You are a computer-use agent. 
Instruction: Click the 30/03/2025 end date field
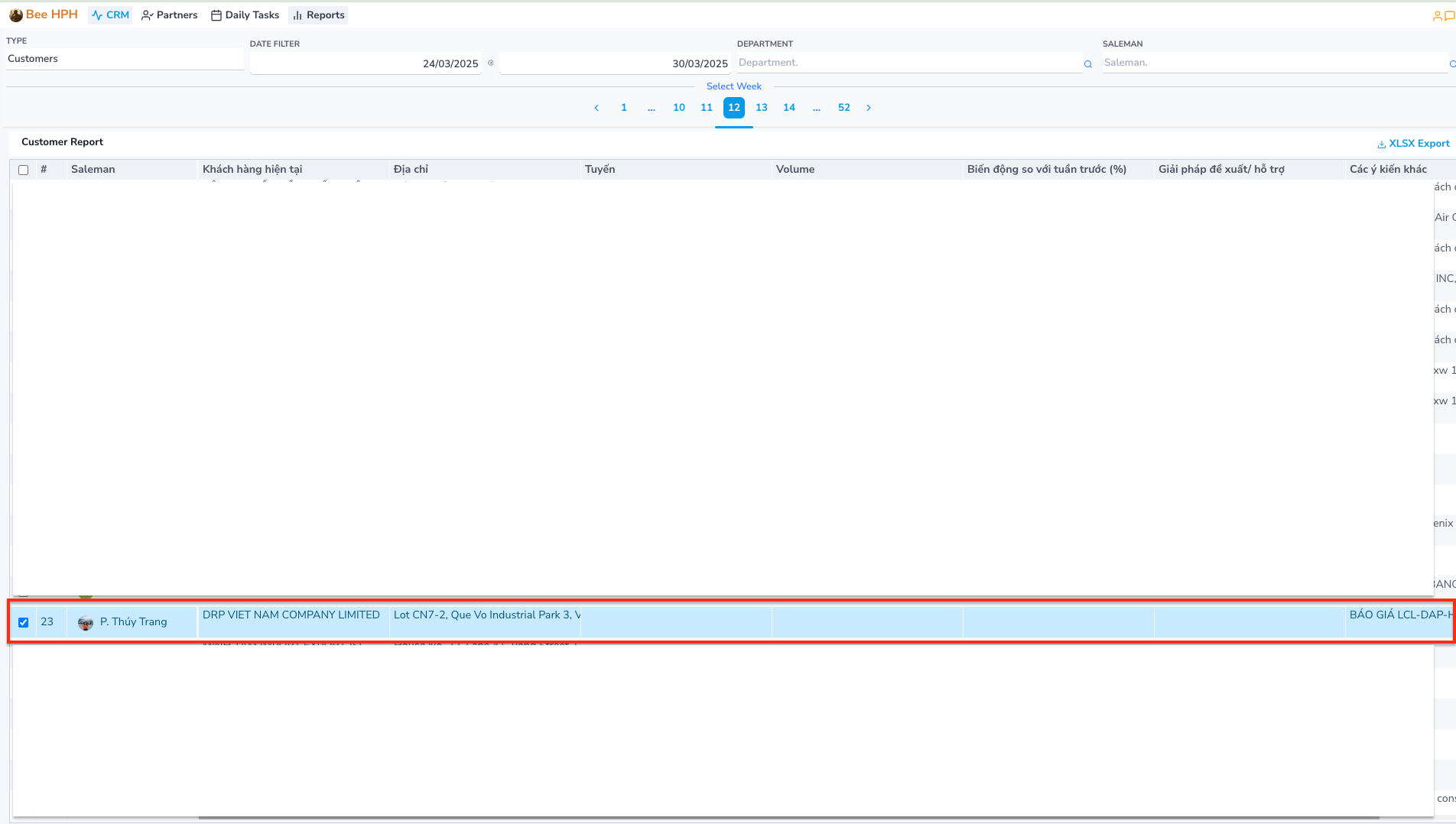tap(615, 63)
